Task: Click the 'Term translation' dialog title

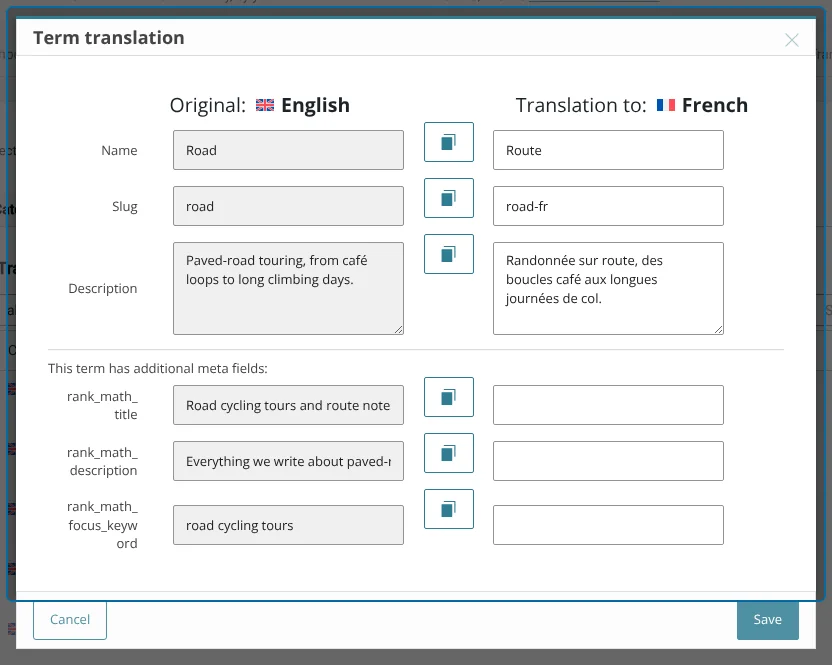Action: click(109, 38)
